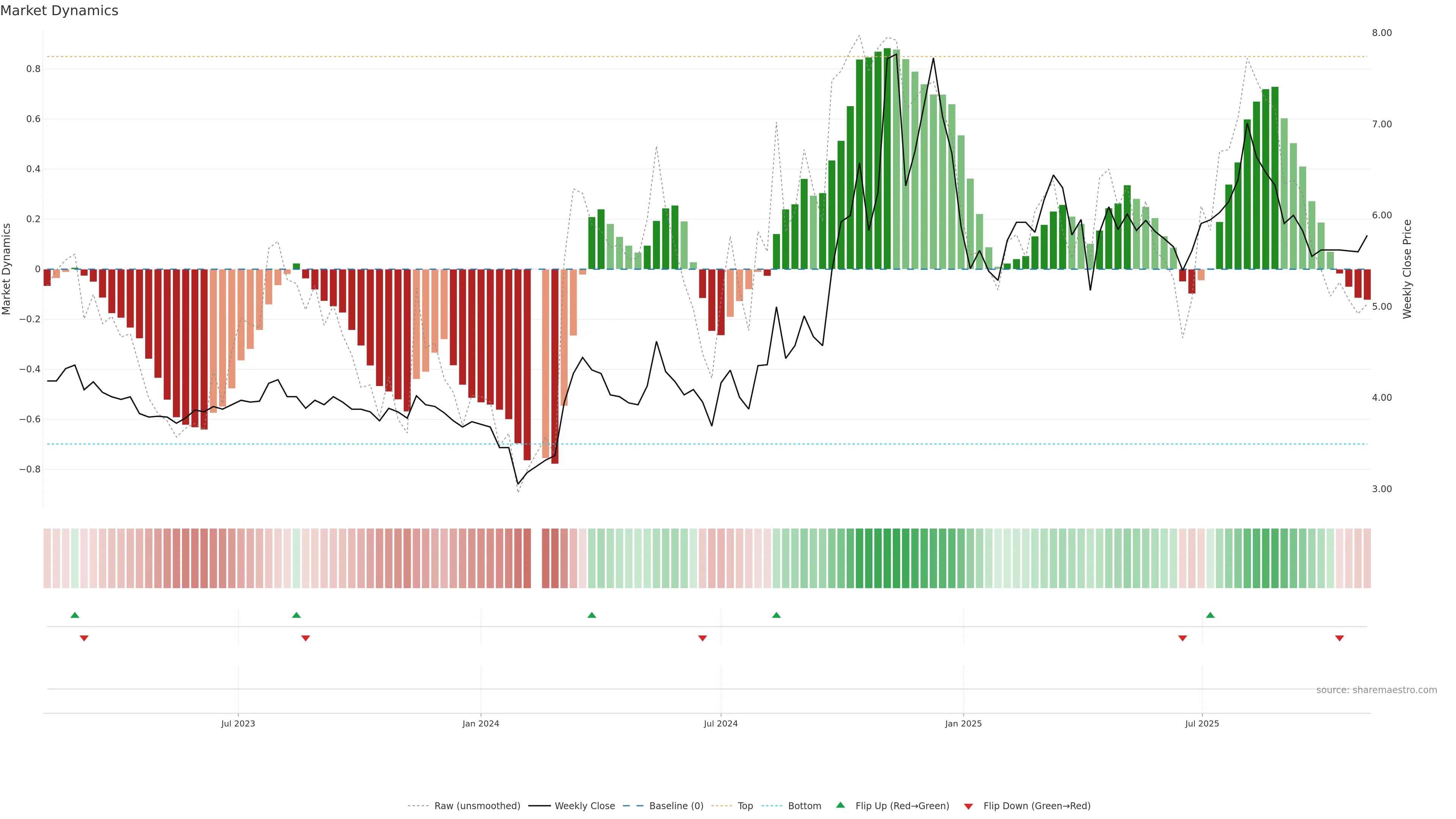Toggle the Top legend entry

[745, 806]
